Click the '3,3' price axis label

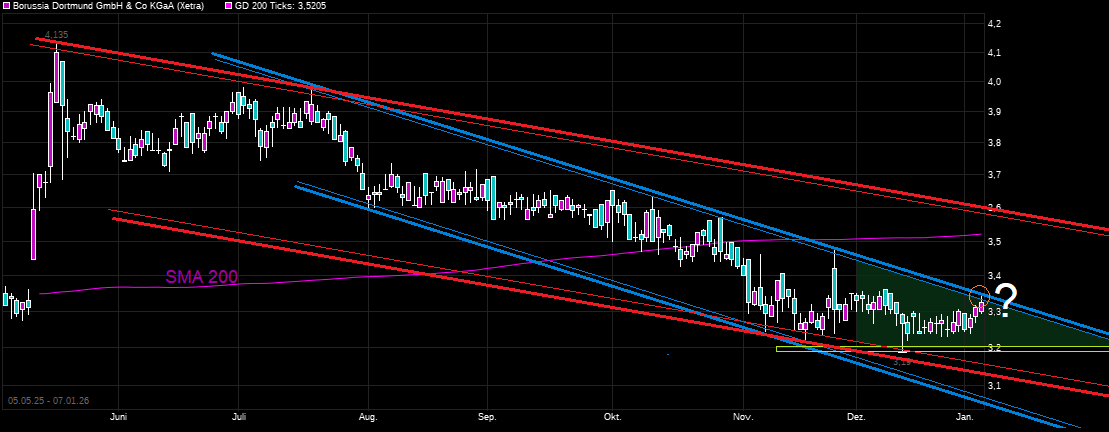pos(994,312)
